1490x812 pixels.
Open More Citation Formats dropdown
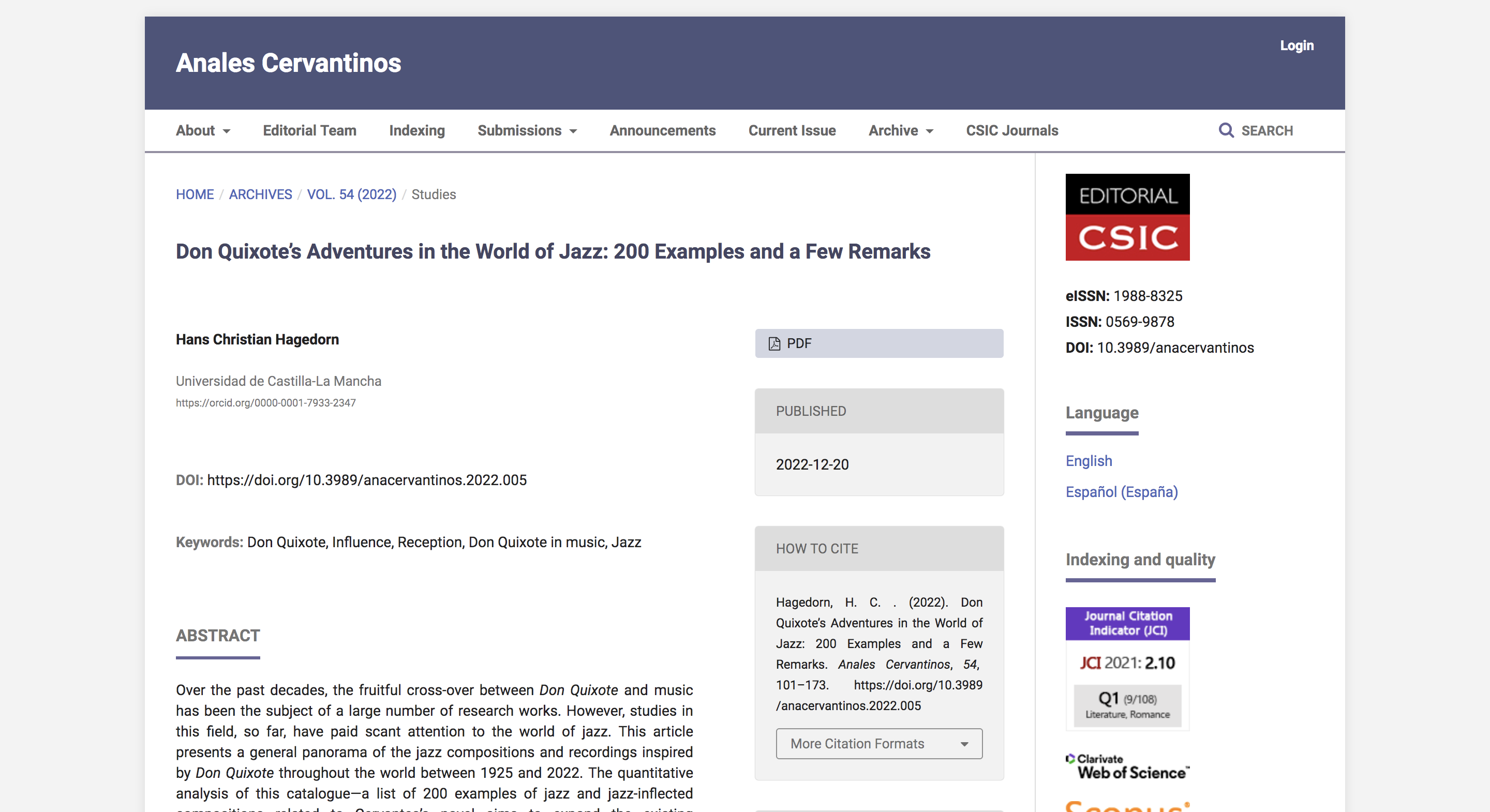click(x=878, y=744)
